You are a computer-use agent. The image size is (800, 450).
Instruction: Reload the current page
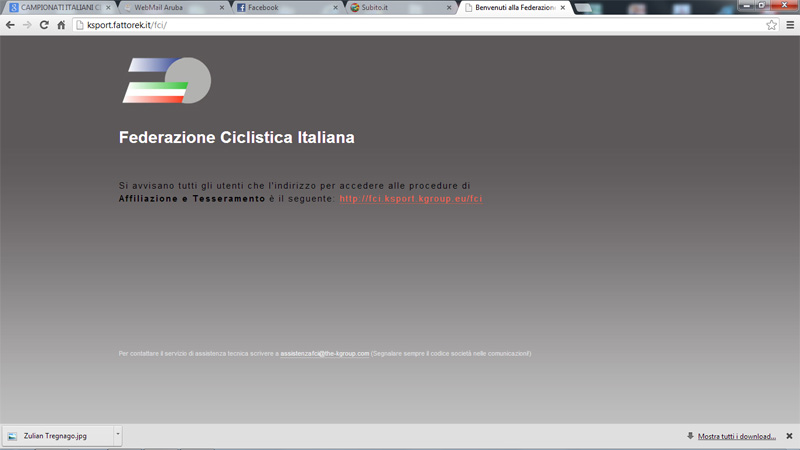(x=44, y=25)
